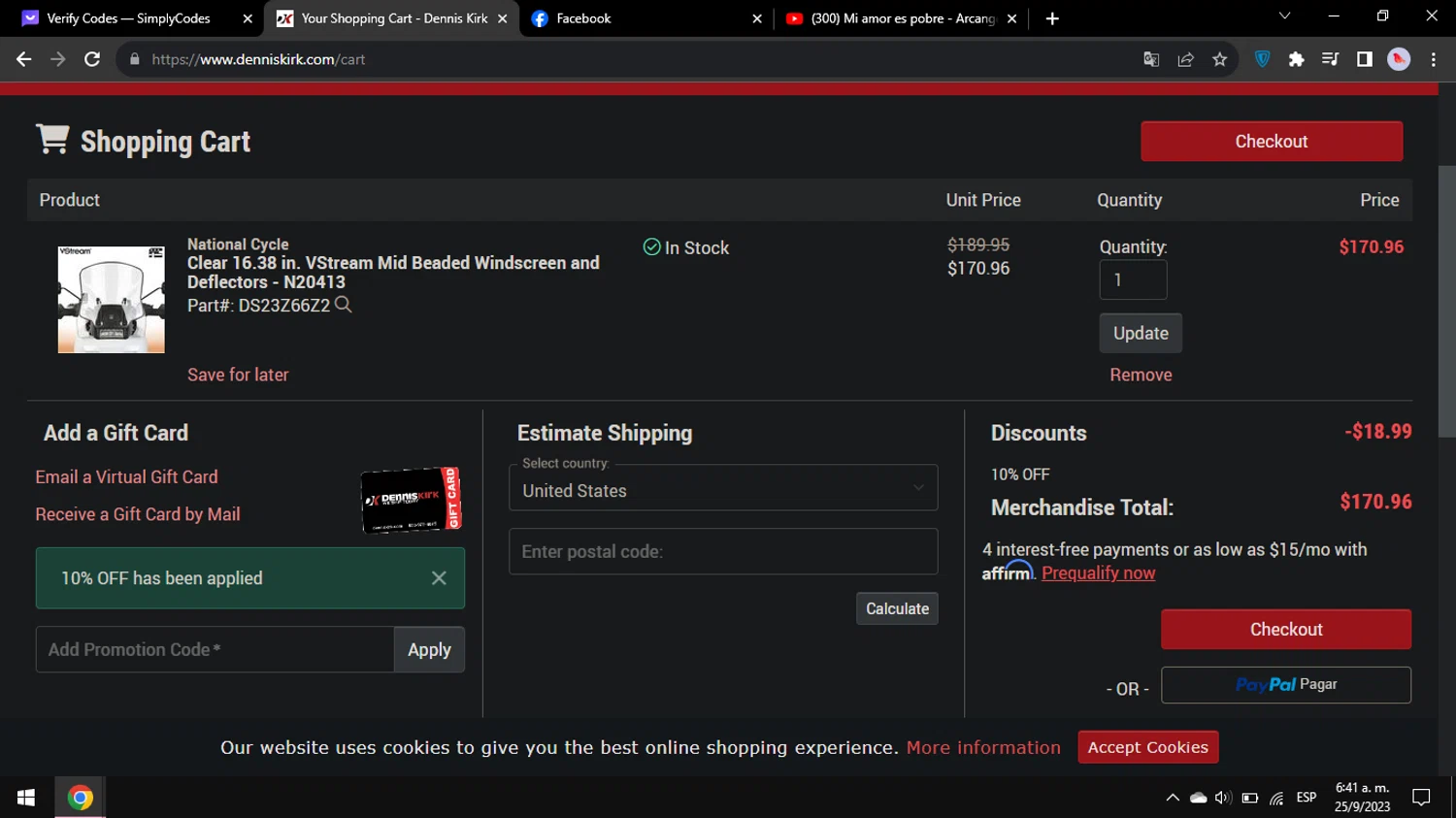Screen dimensions: 1456x818
Task: Open the shield extension icon
Action: pos(1262,59)
